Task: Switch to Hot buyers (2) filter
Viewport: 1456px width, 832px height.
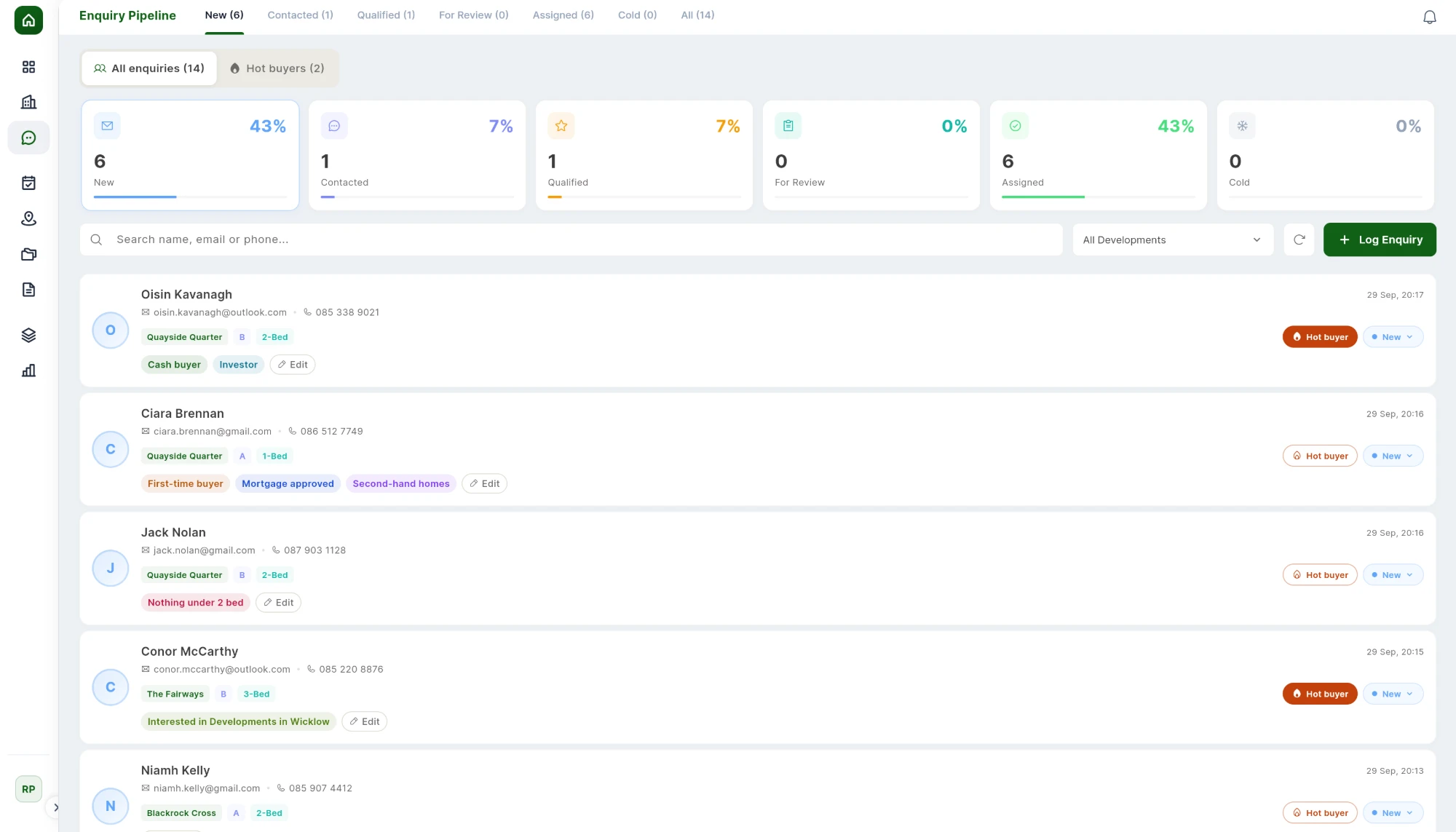Action: tap(277, 68)
